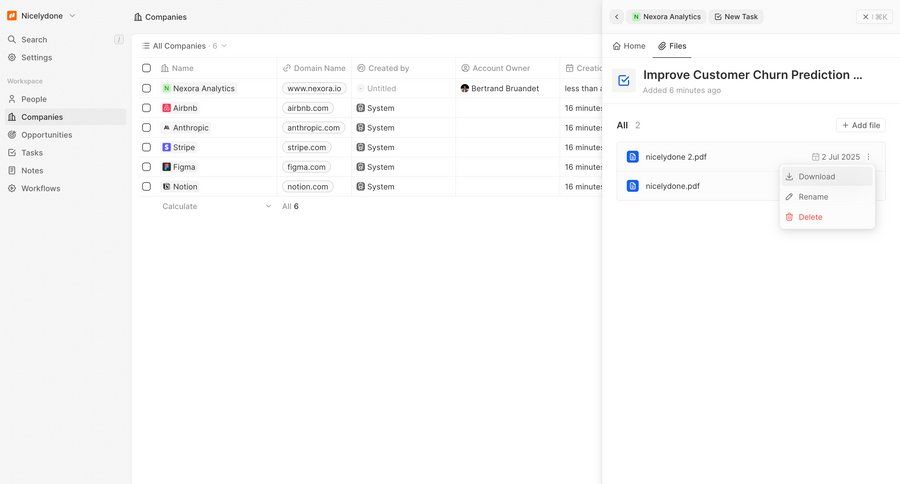The width and height of the screenshot is (900, 484).
Task: Open Settings in the sidebar
Action: [36, 57]
